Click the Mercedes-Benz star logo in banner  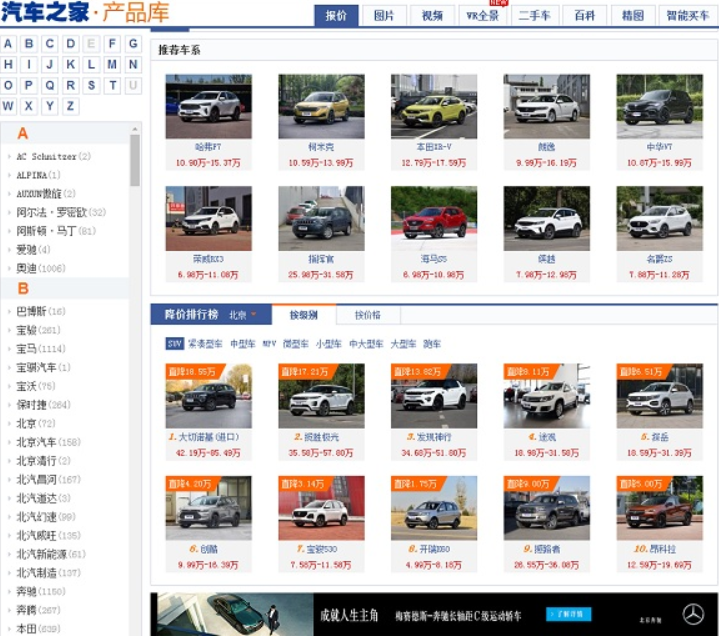click(693, 614)
